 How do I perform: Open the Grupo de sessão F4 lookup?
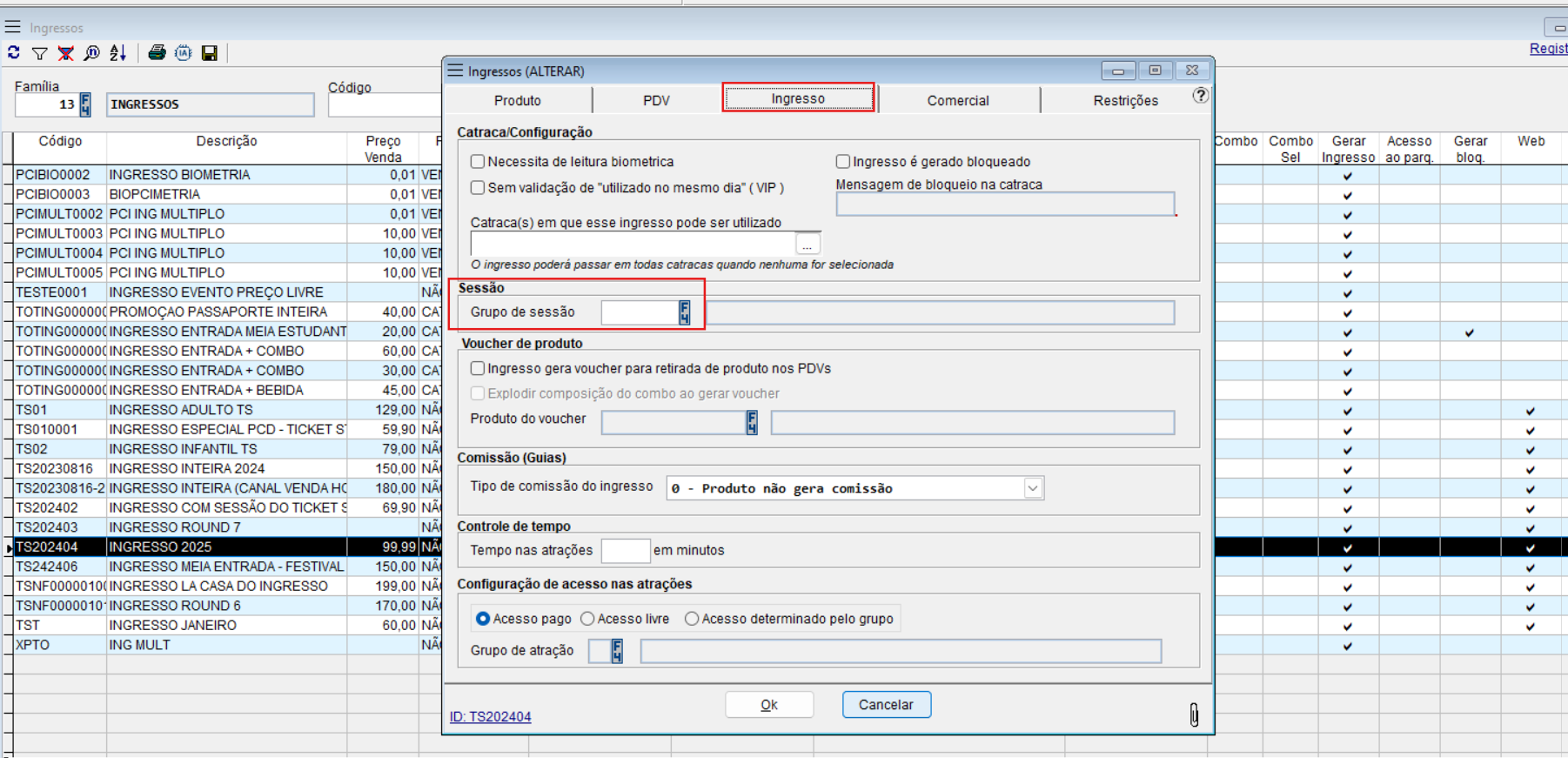685,312
